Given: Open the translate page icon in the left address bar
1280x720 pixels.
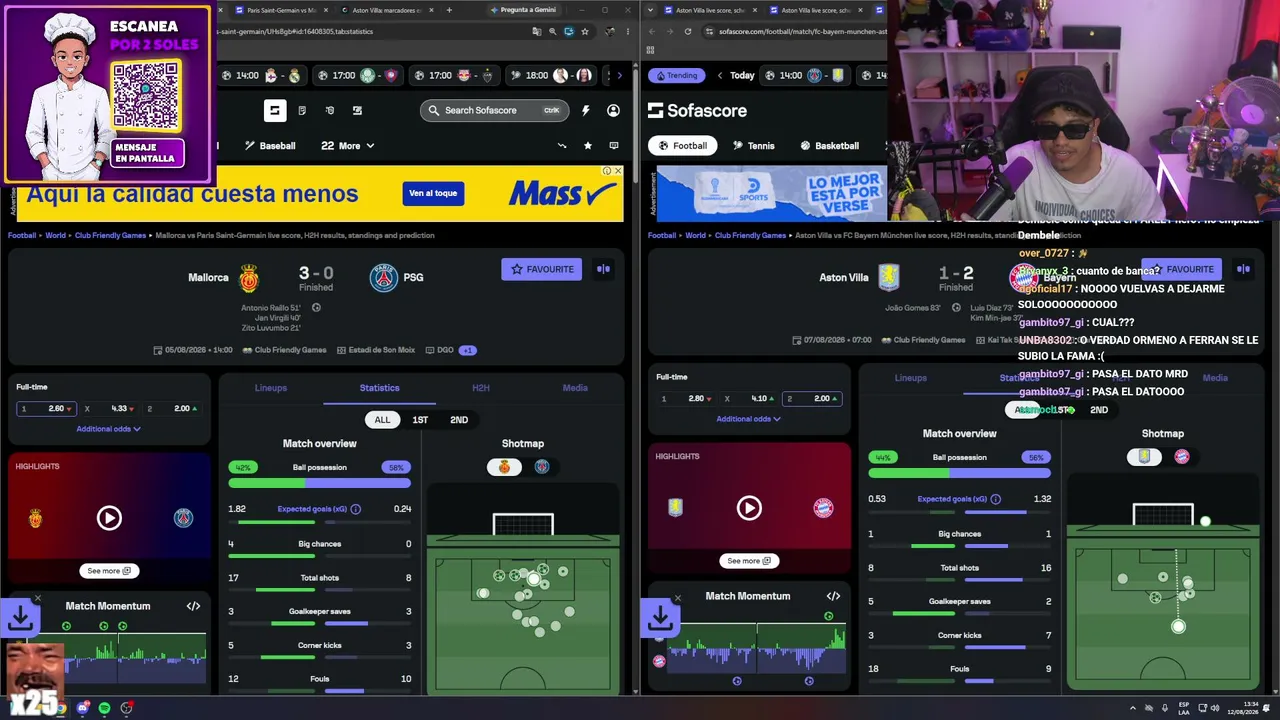Looking at the screenshot, I should point(537,31).
